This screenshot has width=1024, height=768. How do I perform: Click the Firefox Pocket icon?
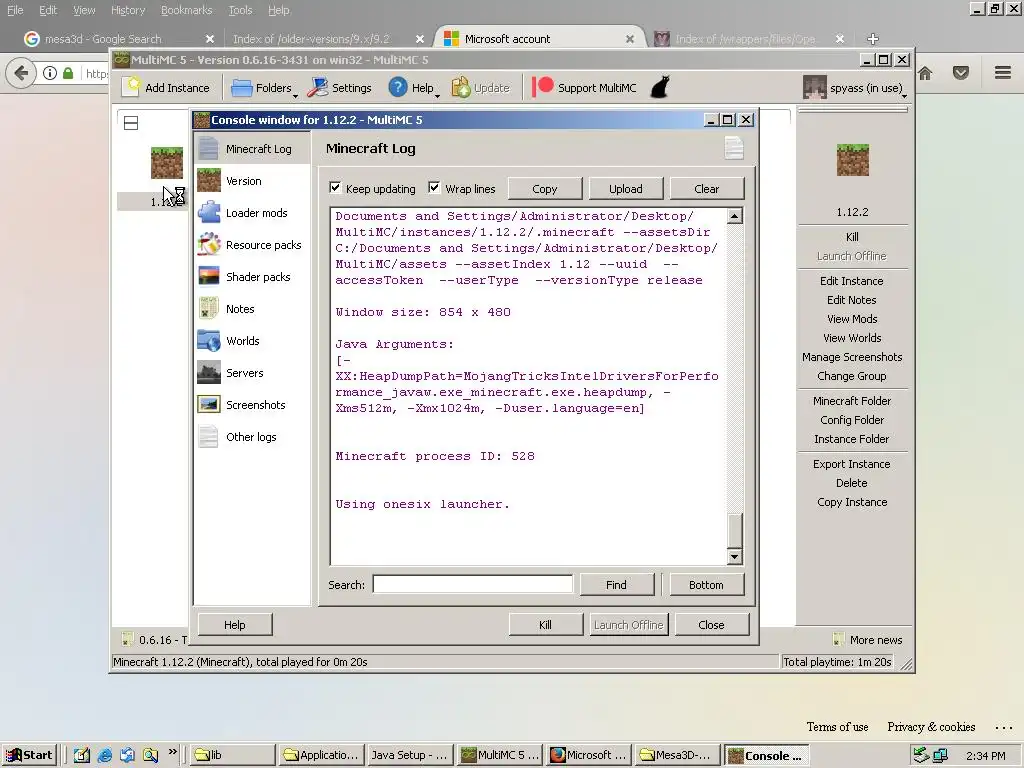click(x=961, y=72)
